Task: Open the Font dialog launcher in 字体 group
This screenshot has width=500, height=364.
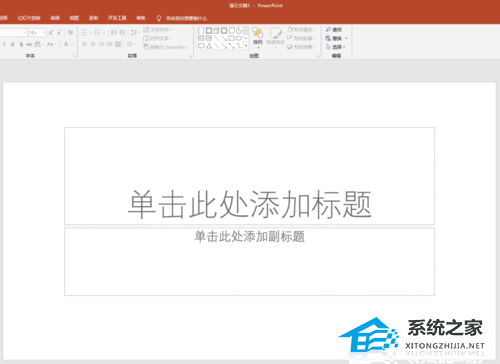Action: coord(74,56)
